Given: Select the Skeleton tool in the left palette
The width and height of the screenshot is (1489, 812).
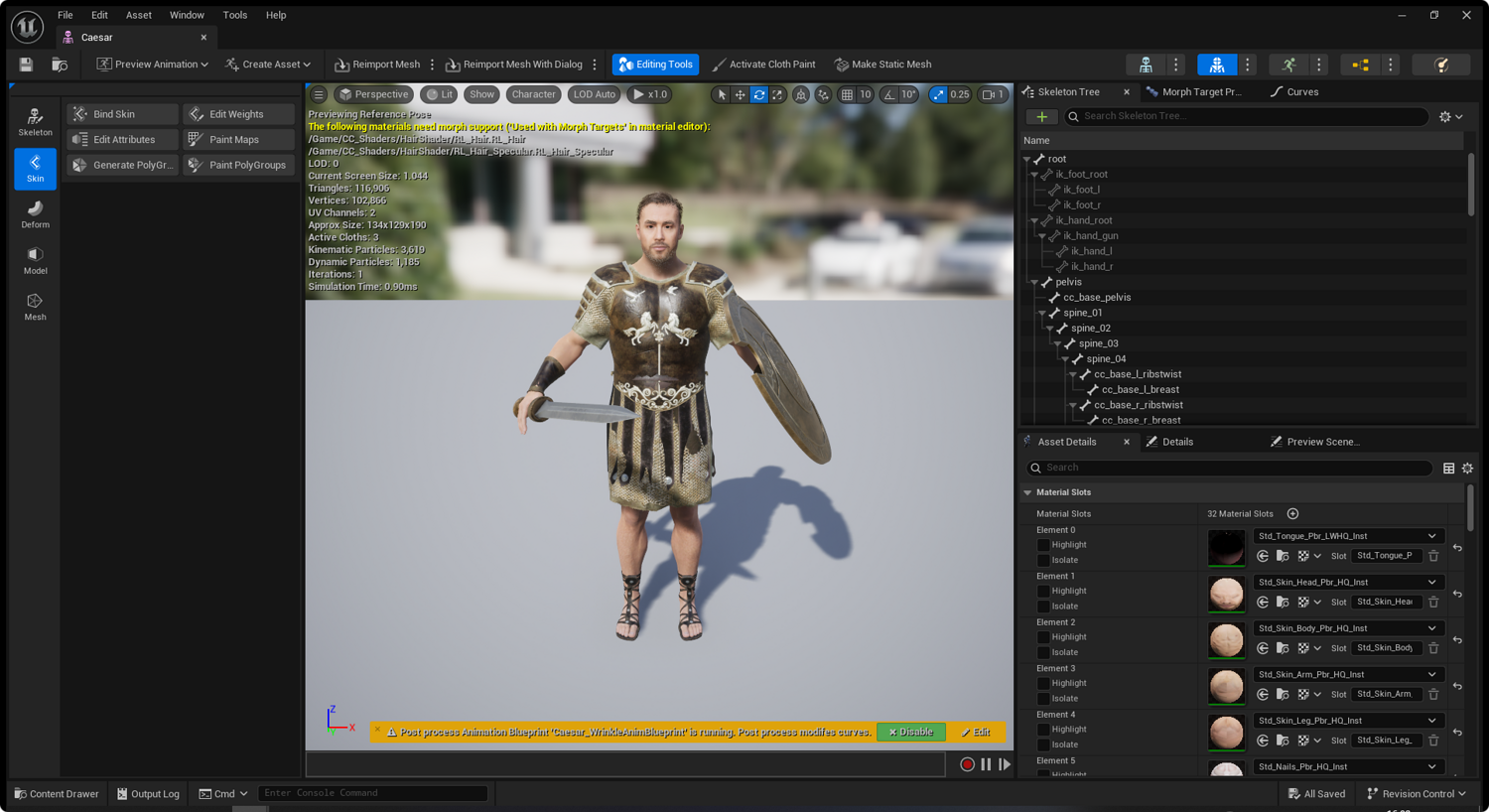Looking at the screenshot, I should coord(35,122).
